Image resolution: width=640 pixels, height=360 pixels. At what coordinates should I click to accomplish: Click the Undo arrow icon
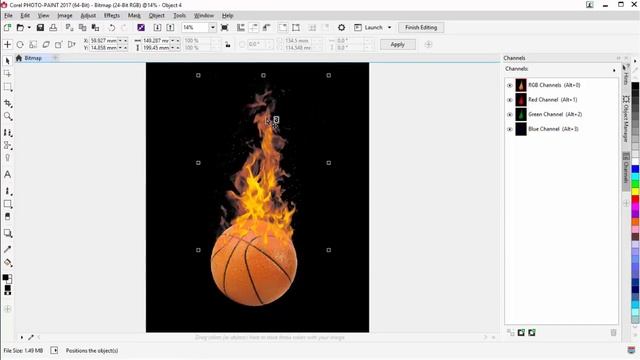(x=111, y=27)
